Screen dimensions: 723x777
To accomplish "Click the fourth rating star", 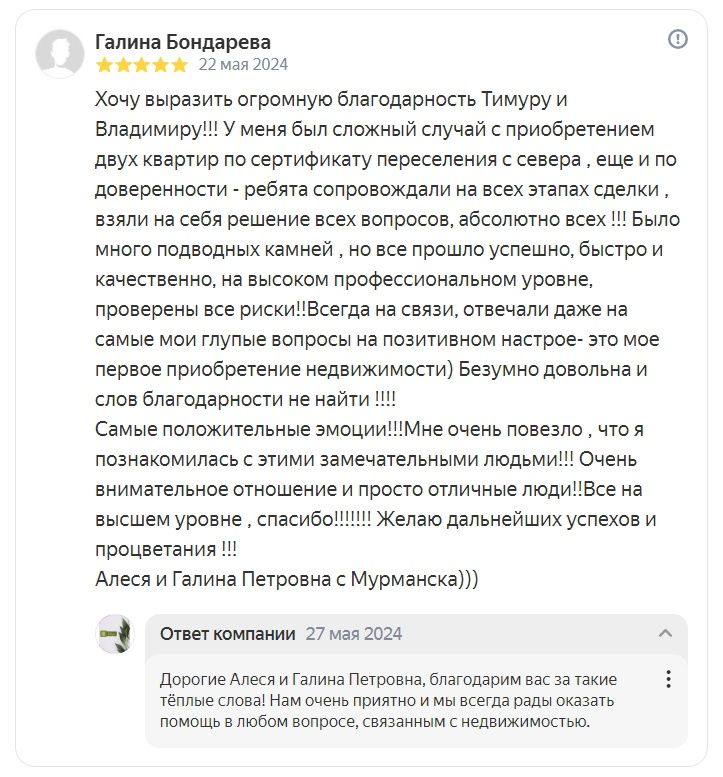I will tap(161, 65).
